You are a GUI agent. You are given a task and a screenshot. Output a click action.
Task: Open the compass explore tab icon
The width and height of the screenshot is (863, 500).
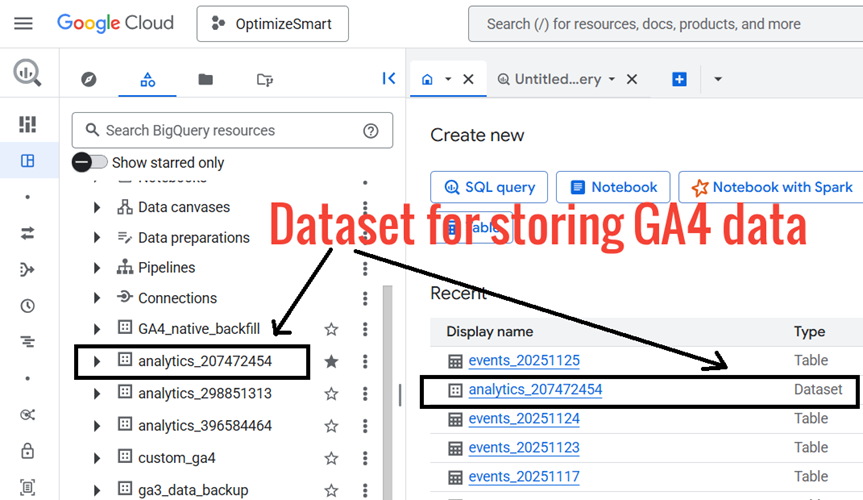tap(89, 79)
